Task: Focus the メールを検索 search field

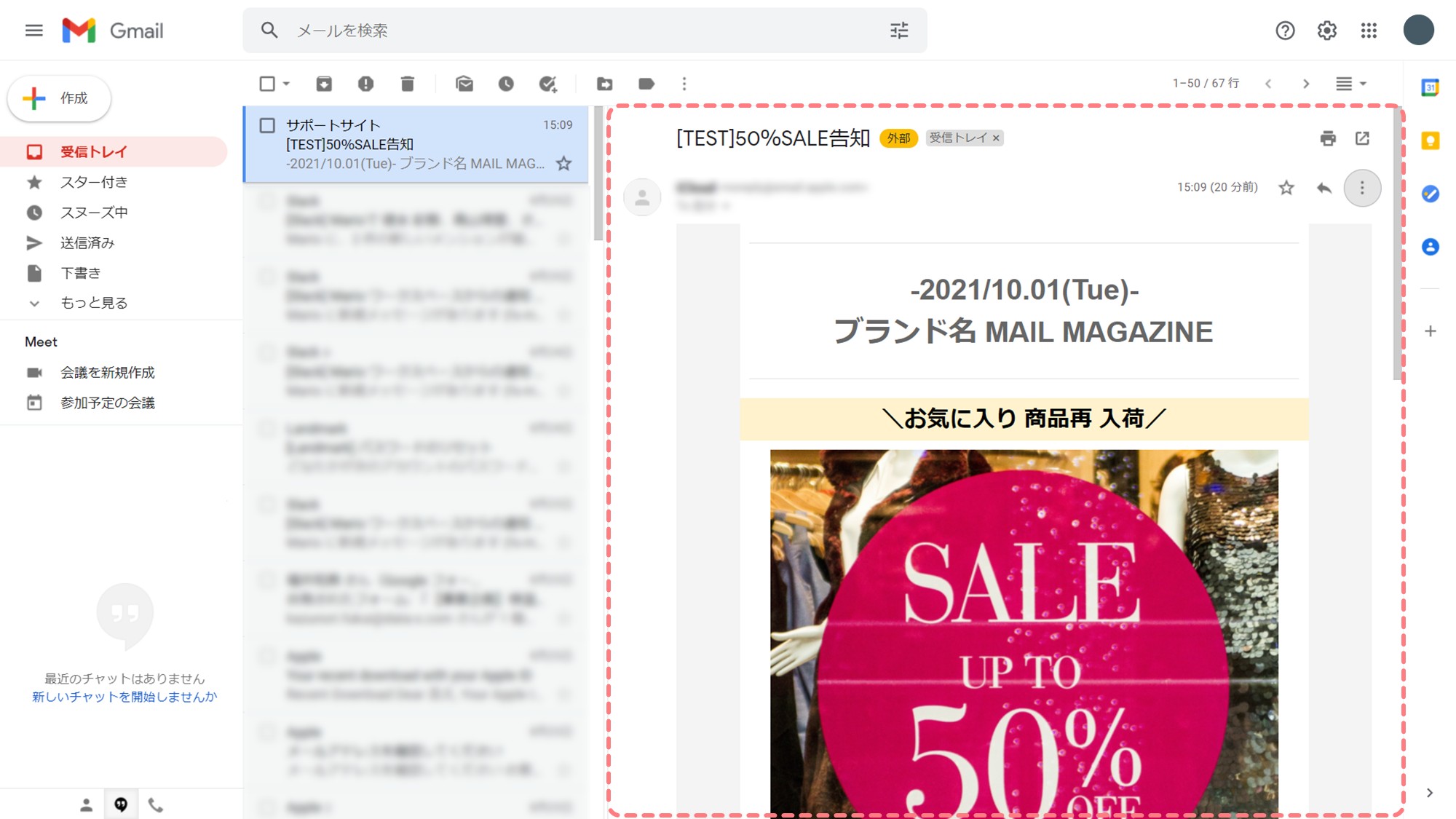Action: (x=585, y=31)
